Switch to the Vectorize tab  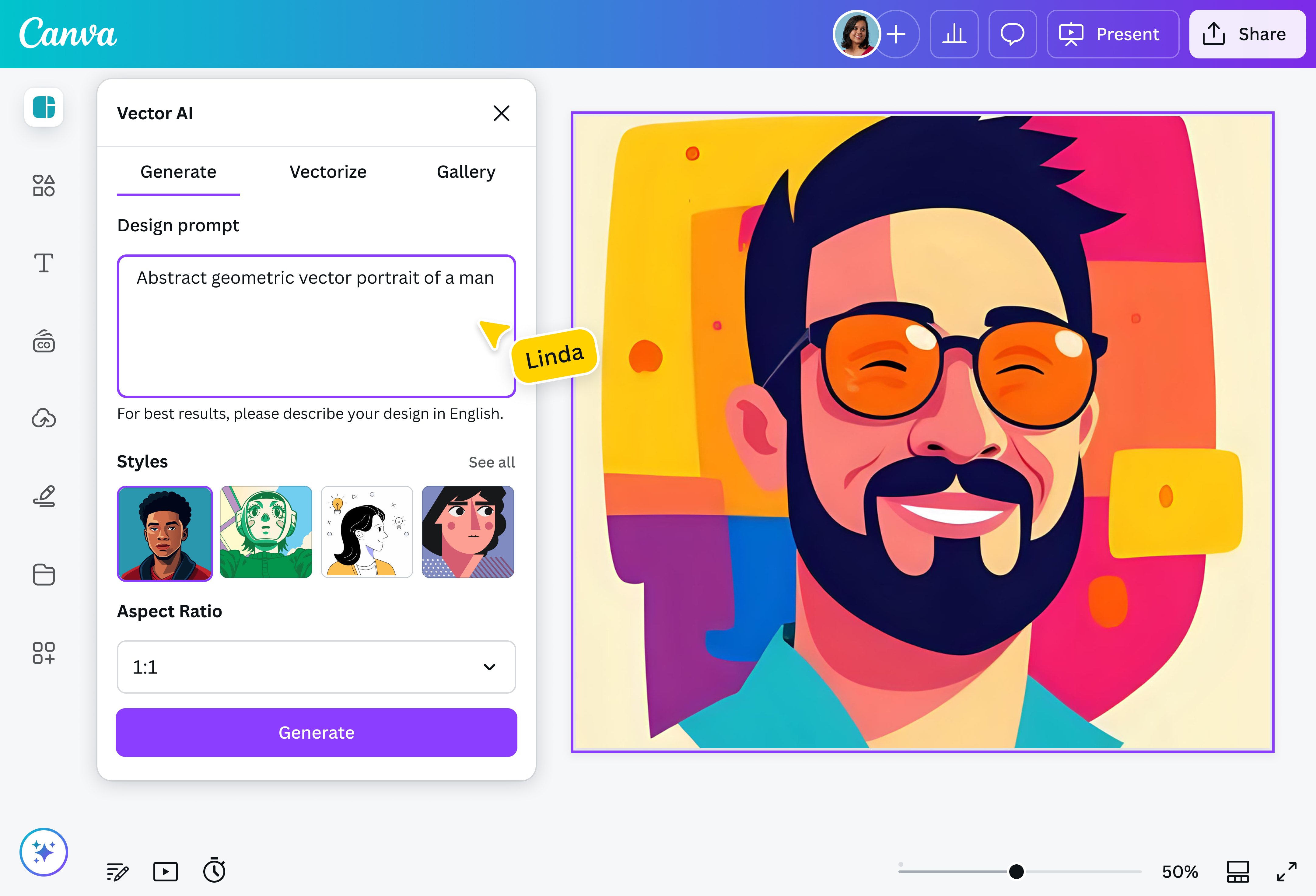327,172
